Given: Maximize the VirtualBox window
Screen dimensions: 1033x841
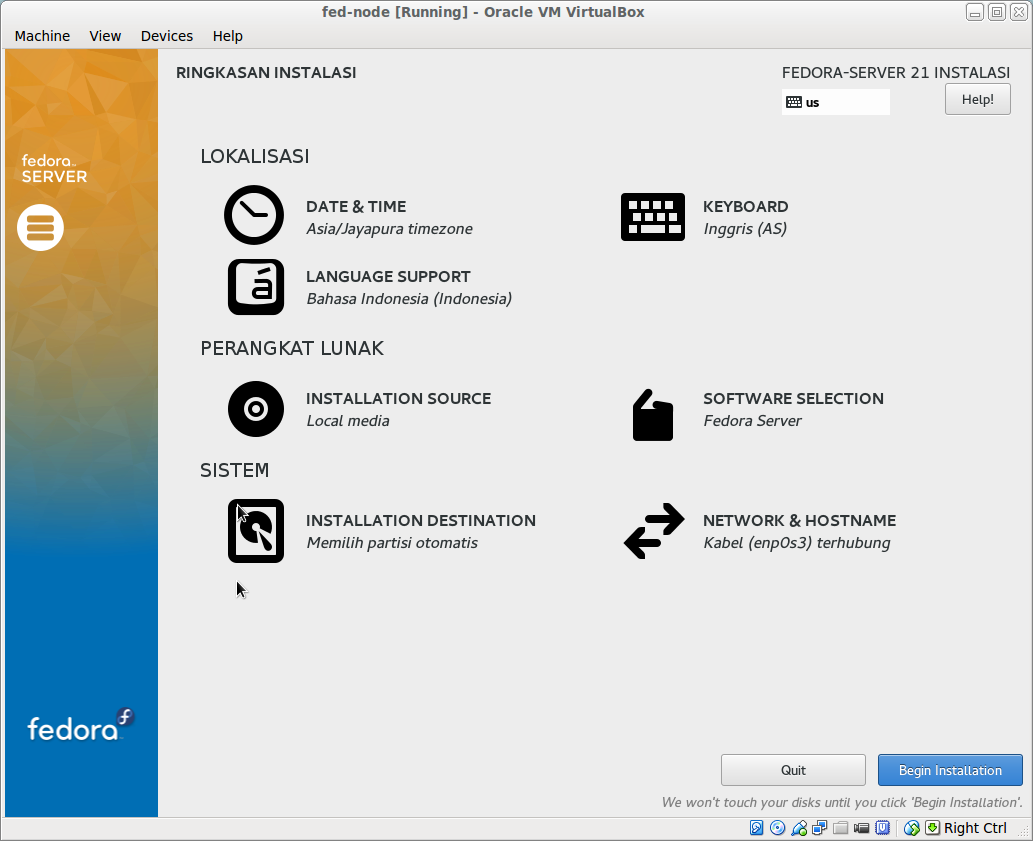Looking at the screenshot, I should tap(997, 12).
